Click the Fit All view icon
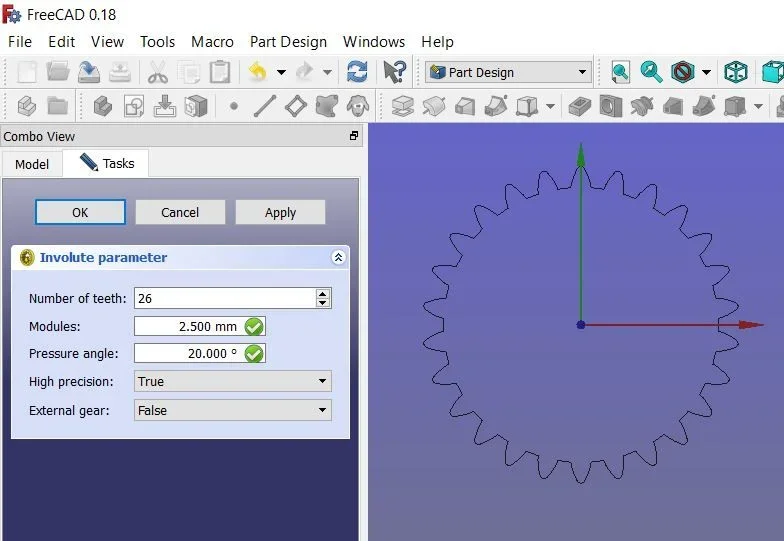The image size is (784, 541). 620,72
